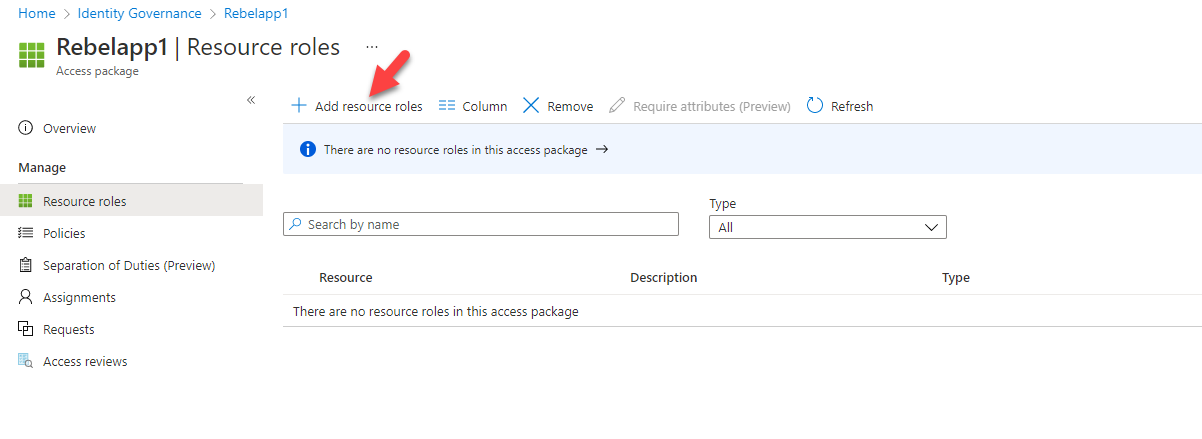Click the pencil icon for Require attributes
This screenshot has height=439, width=1202.
(617, 106)
